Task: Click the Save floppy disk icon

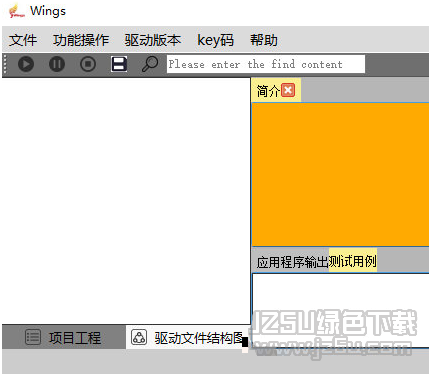Action: 119,64
